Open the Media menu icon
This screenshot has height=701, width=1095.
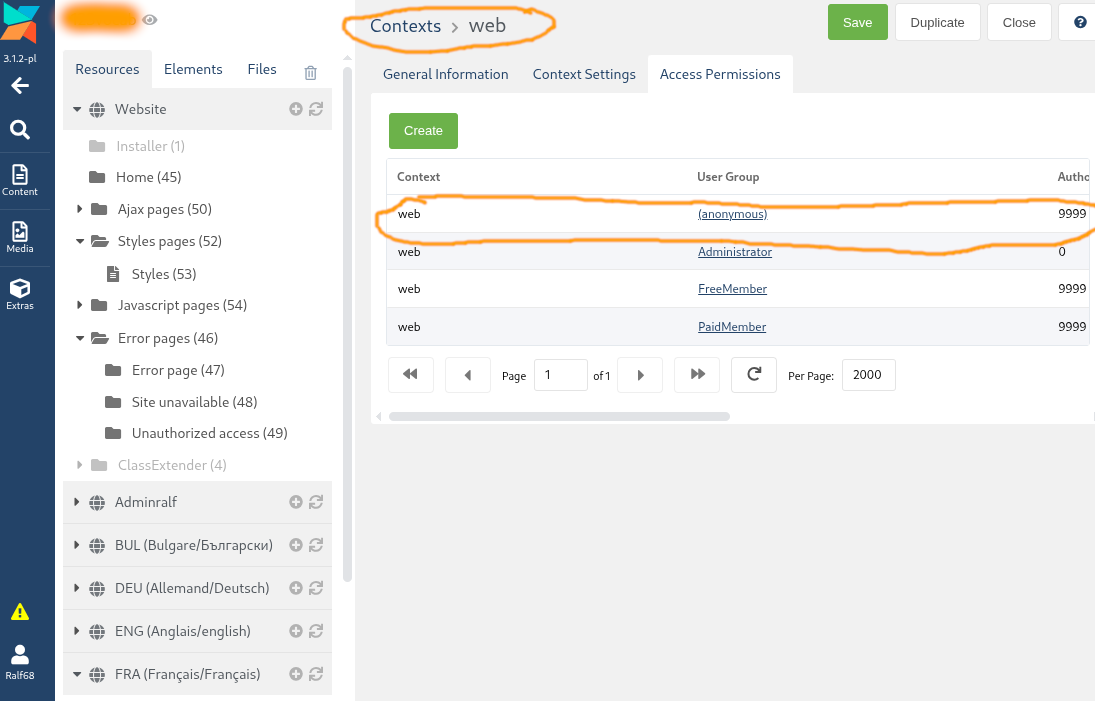20,237
